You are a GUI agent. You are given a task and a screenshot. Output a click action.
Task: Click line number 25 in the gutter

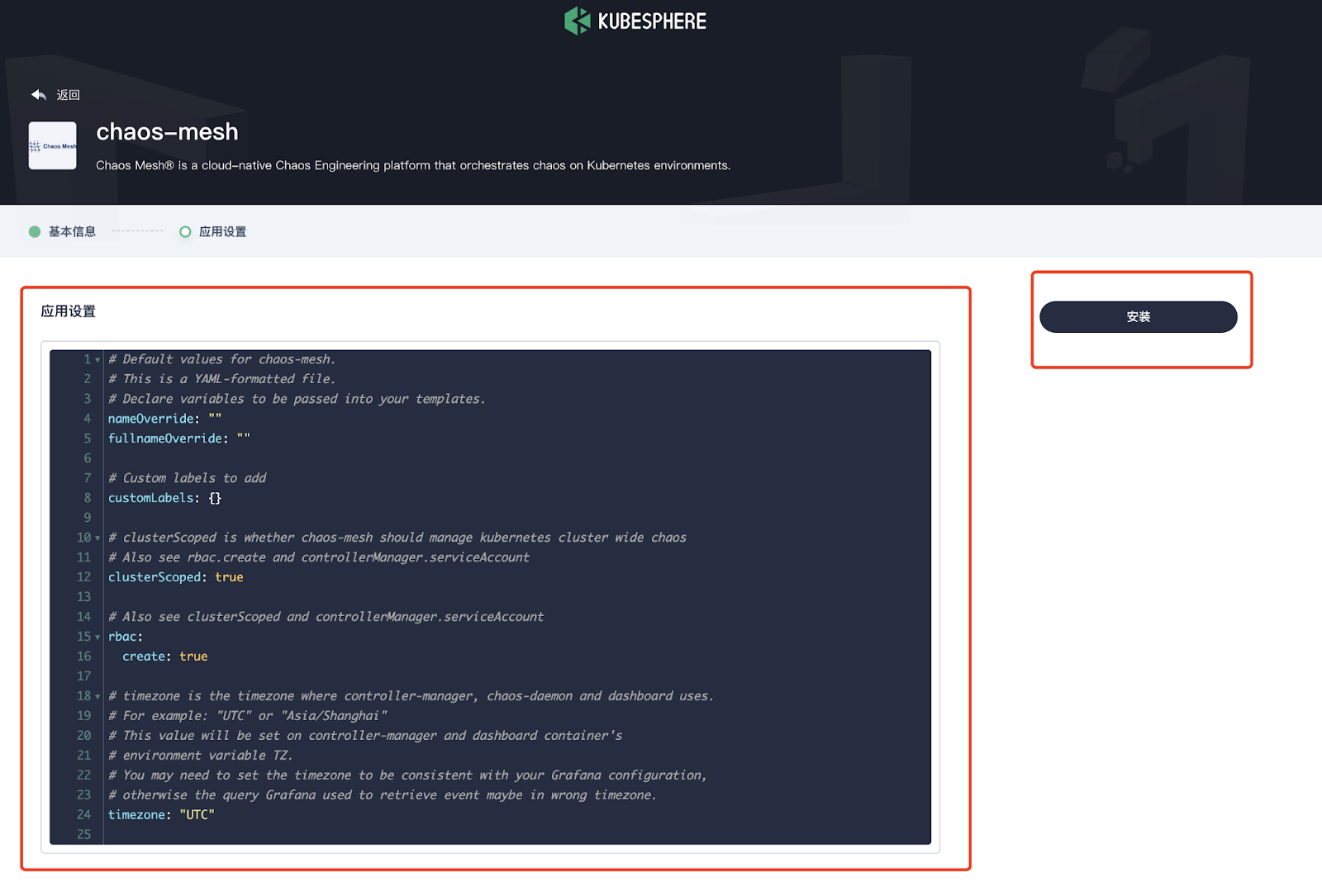coord(84,835)
